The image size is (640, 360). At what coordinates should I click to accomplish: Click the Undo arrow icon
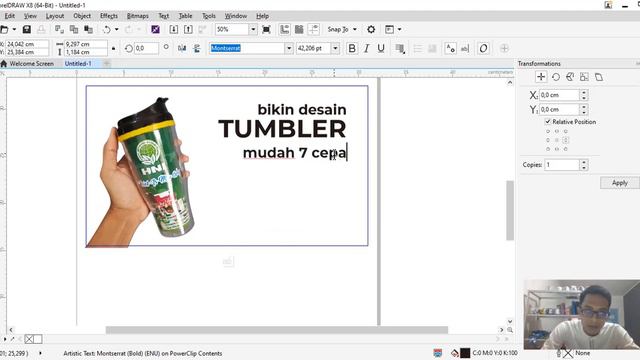pyautogui.click(x=107, y=29)
